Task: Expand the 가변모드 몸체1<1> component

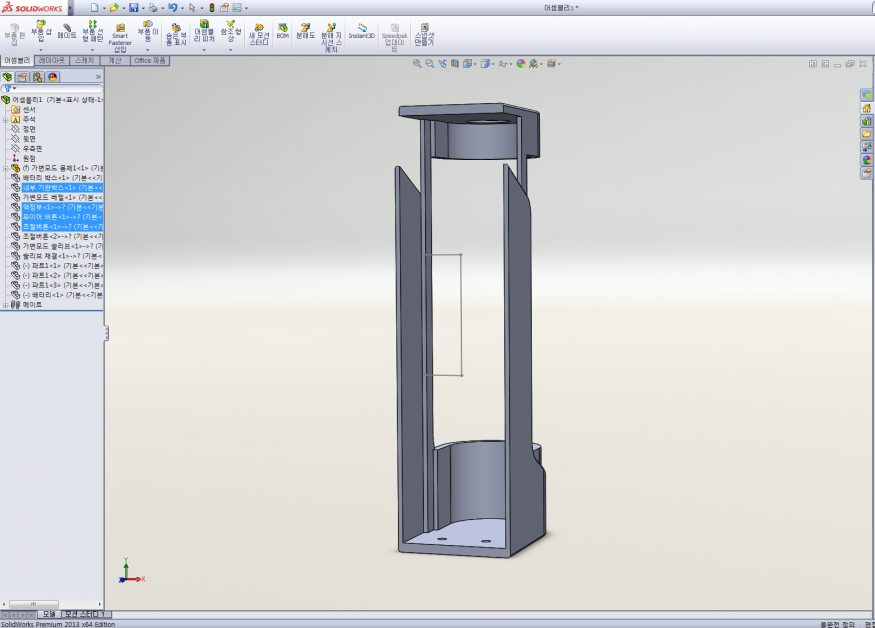Action: tap(6, 168)
